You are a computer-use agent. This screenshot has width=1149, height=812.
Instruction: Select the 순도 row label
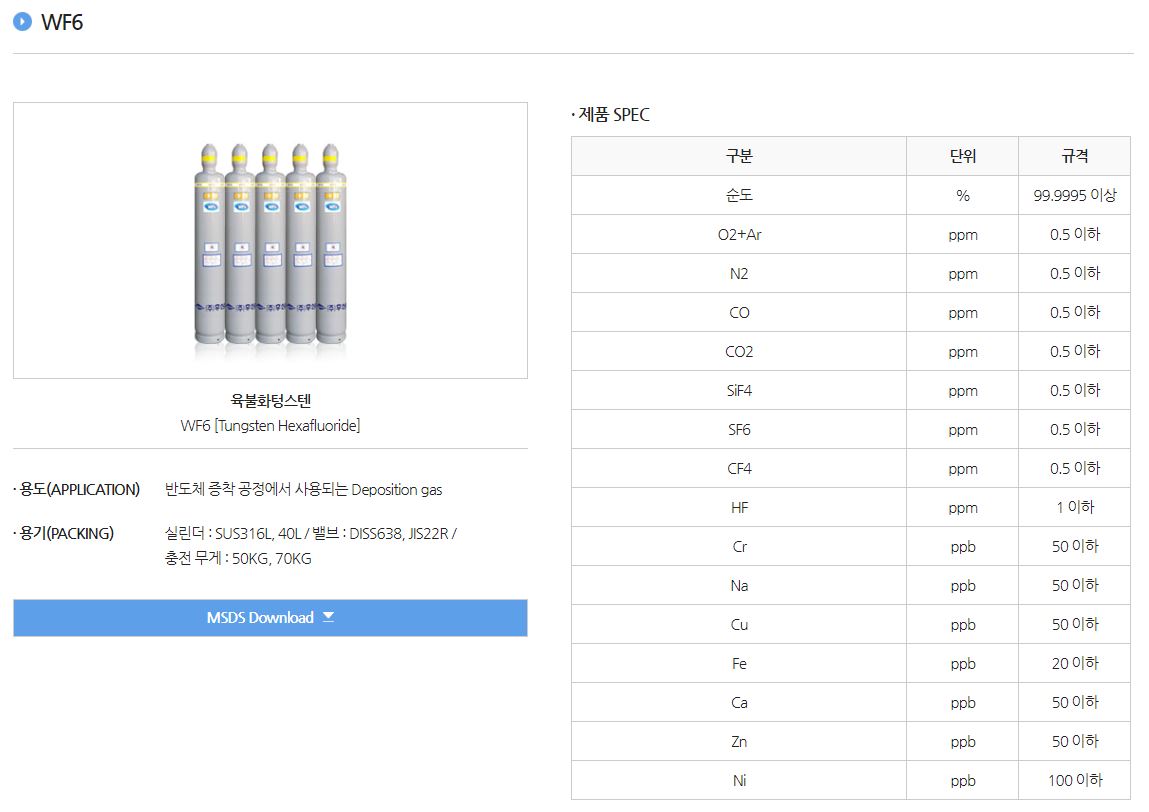point(739,195)
